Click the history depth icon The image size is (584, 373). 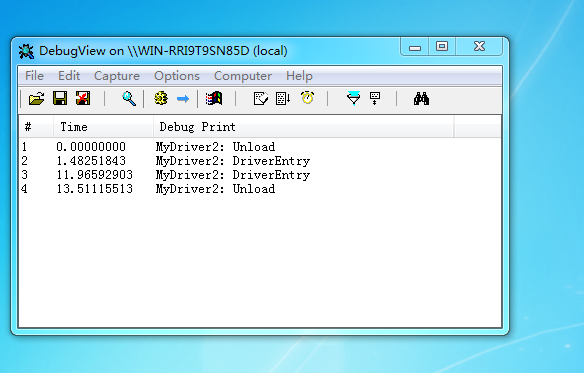[x=260, y=99]
